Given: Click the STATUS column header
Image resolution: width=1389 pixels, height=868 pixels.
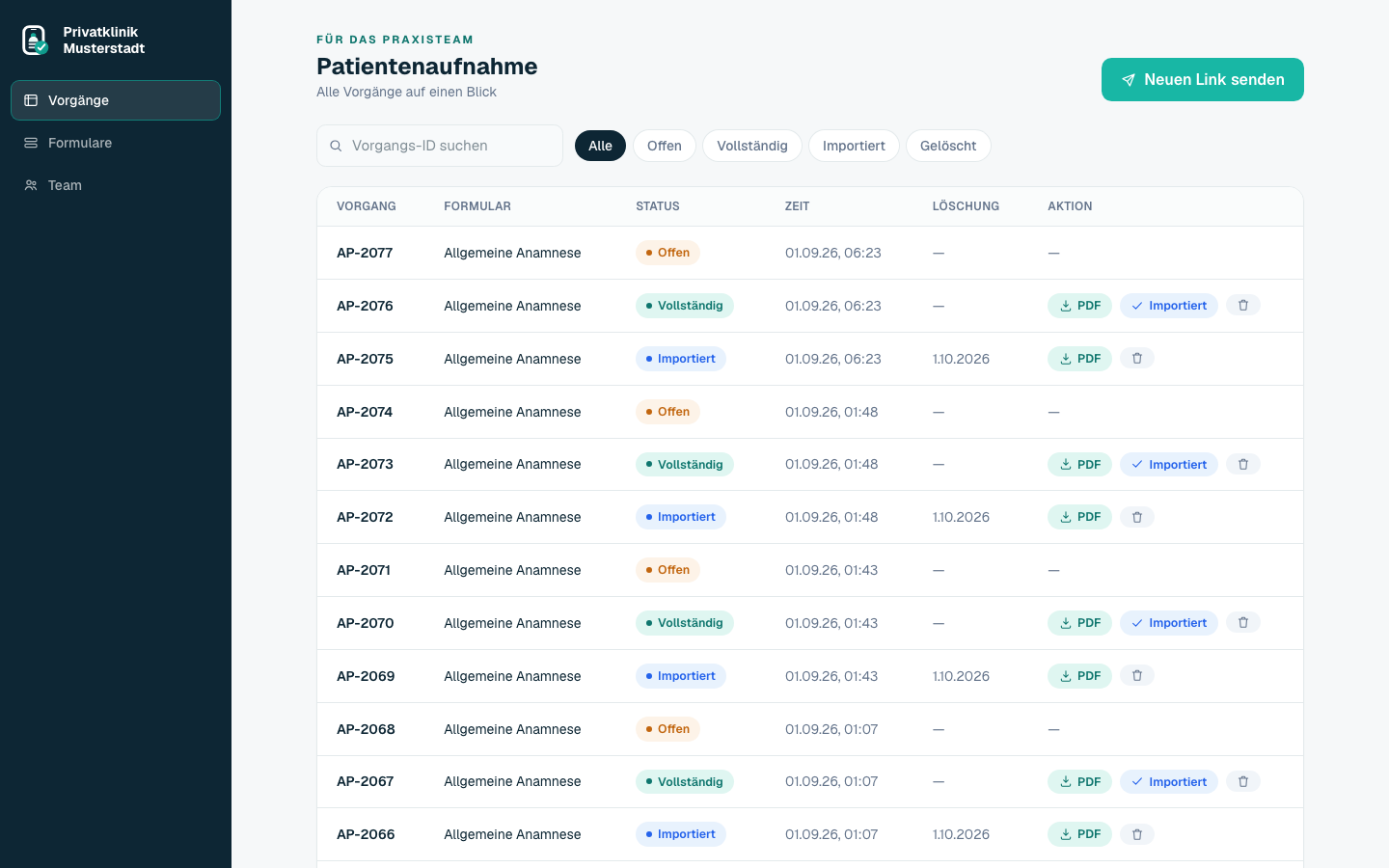Looking at the screenshot, I should click(x=658, y=206).
